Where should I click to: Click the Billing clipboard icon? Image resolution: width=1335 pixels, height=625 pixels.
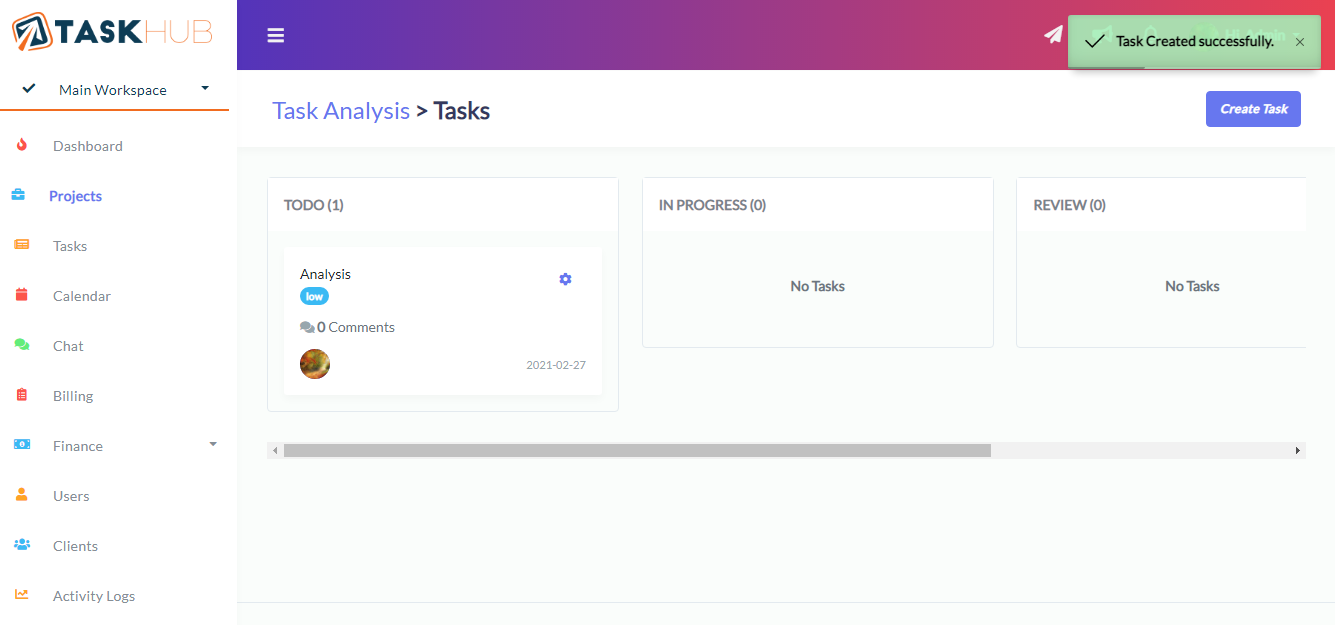22,395
